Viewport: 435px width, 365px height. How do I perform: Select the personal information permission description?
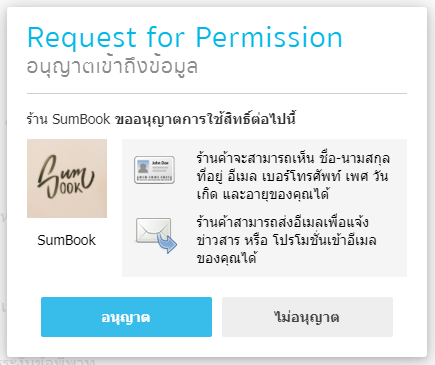[x=293, y=176]
